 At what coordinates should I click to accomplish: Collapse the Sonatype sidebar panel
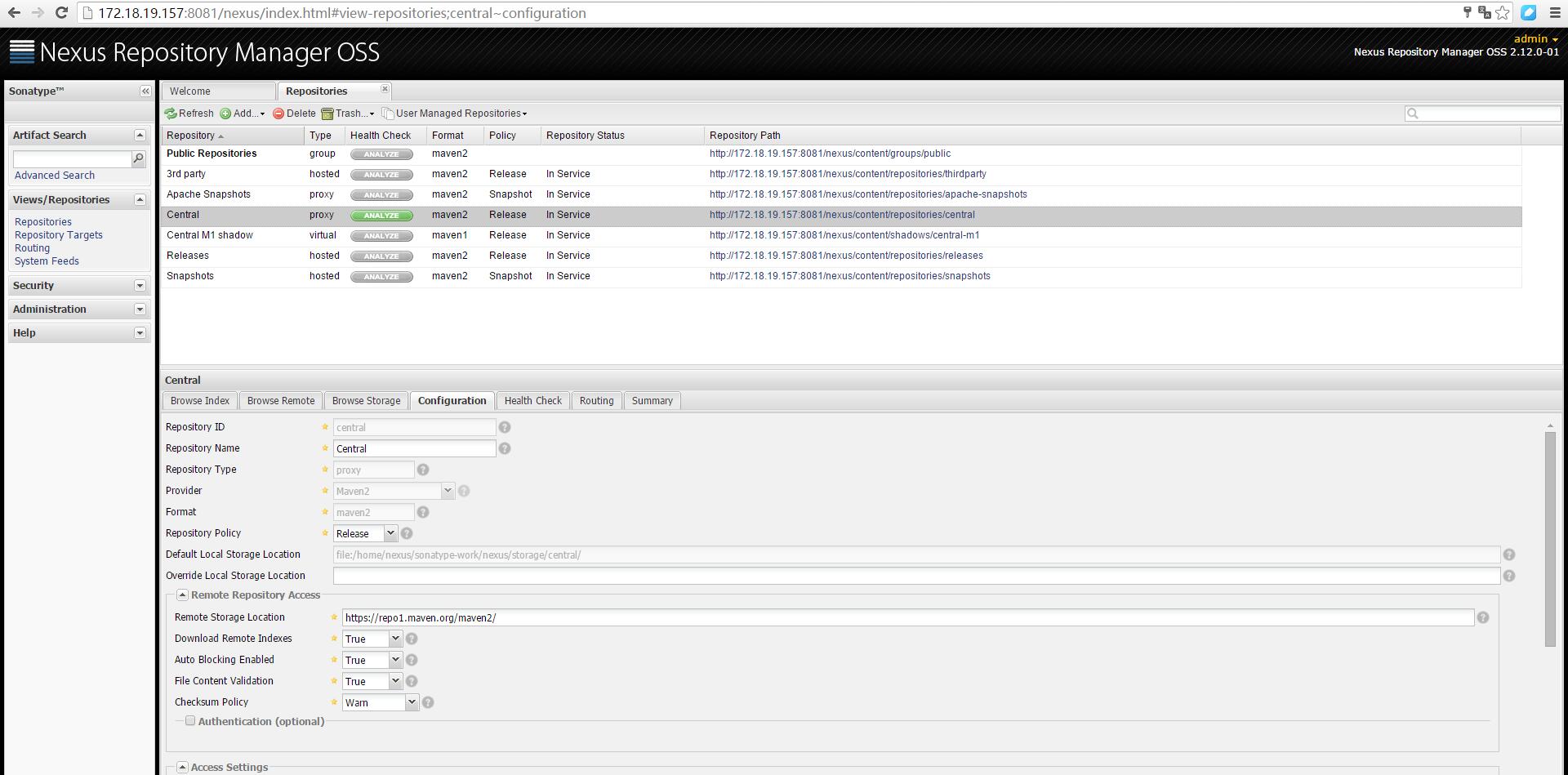145,91
